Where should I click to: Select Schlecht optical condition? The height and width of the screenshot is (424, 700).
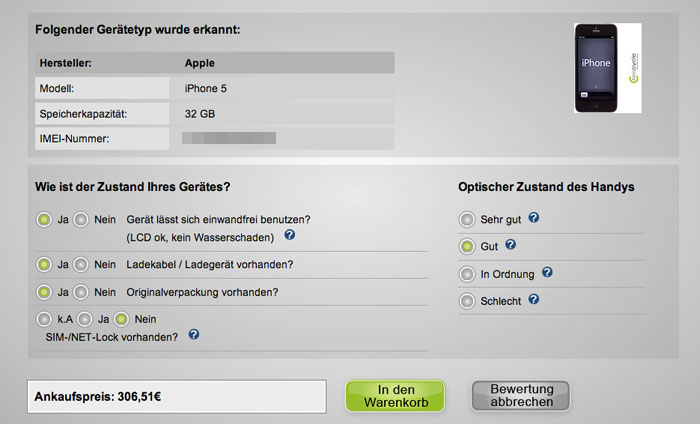point(467,301)
